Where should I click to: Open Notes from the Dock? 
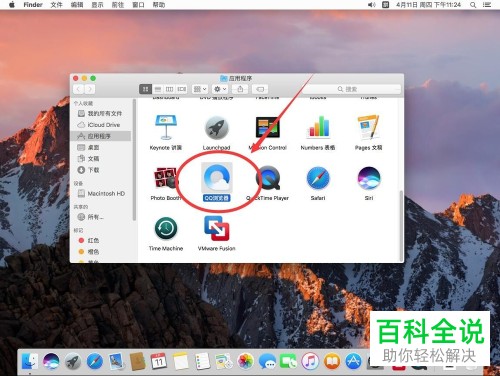coord(181,361)
